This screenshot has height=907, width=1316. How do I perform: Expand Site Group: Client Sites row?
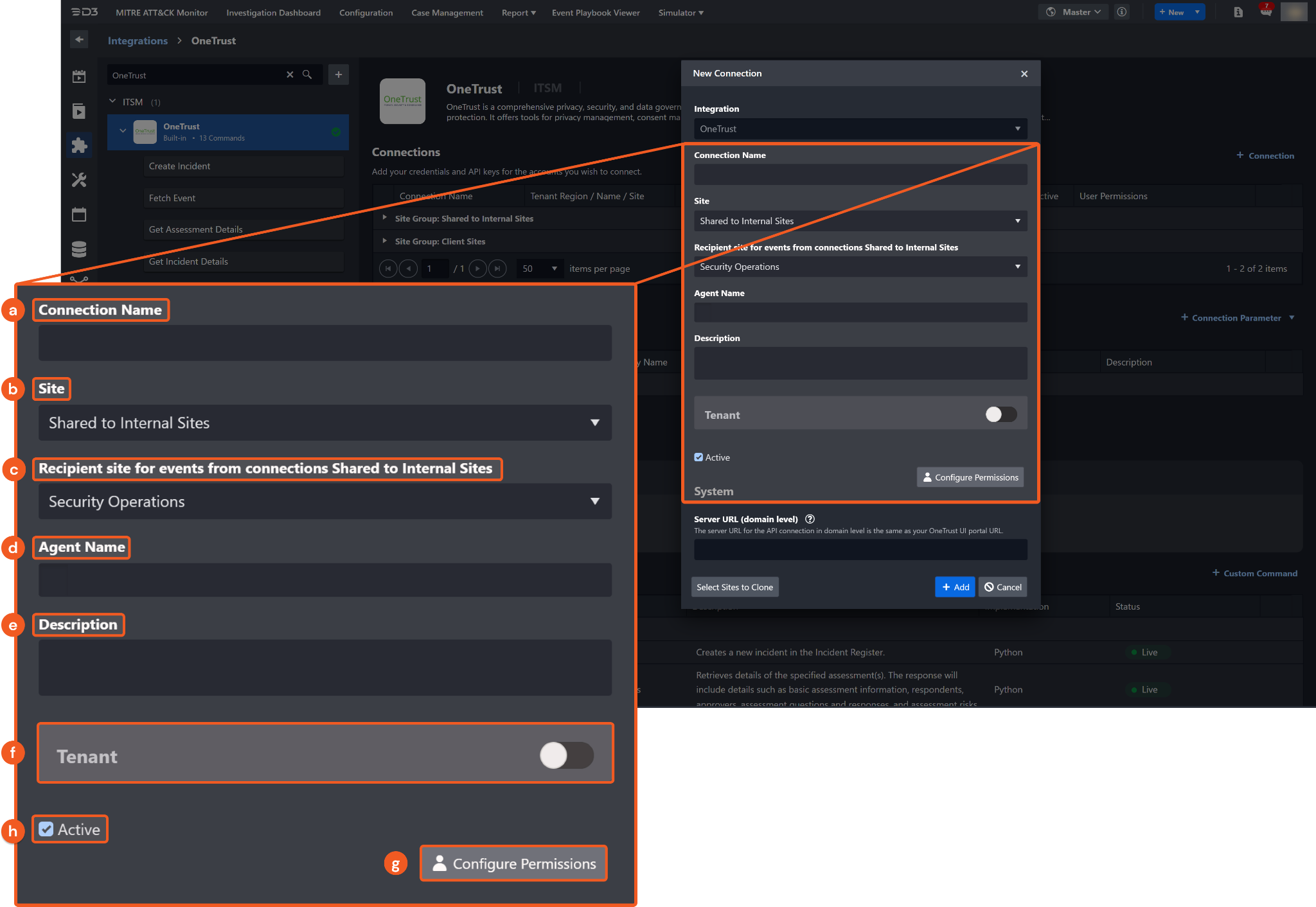[384, 242]
